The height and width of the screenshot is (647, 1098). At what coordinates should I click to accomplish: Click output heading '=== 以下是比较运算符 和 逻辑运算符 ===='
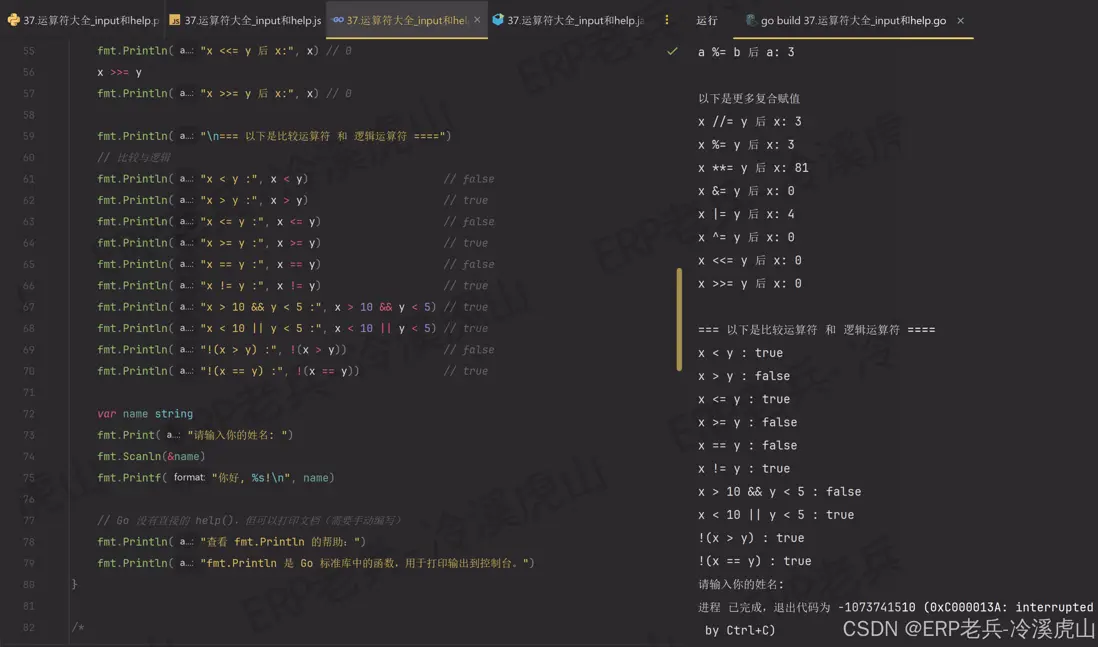tap(816, 329)
